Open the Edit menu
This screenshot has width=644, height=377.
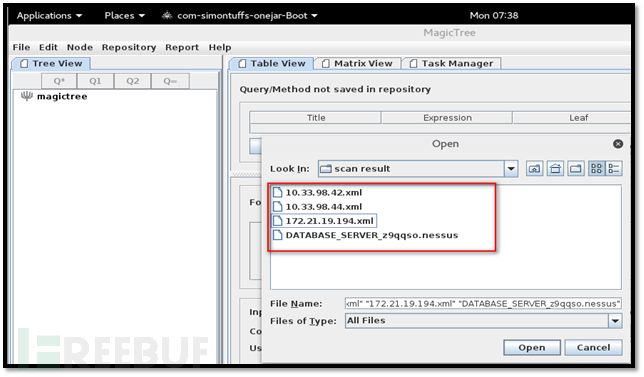pos(48,47)
